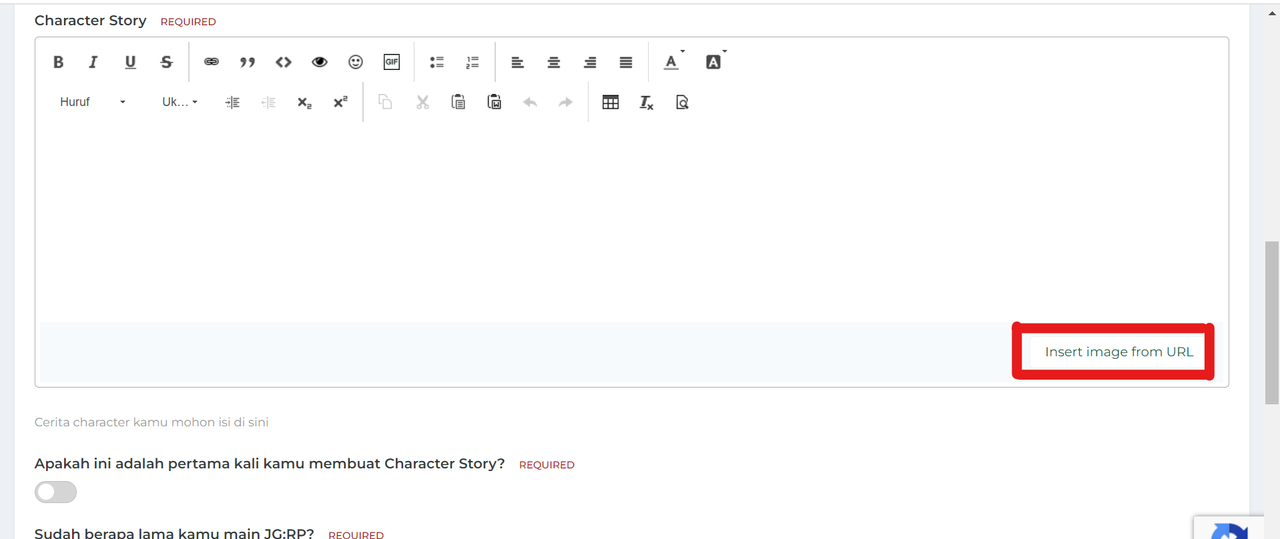Screen dimensions: 1280x539
Task: Align text left
Action: 518,62
